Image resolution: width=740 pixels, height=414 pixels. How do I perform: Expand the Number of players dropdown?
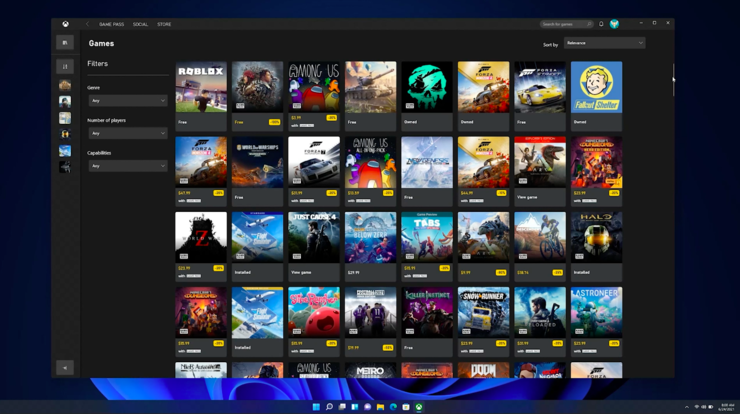click(x=127, y=133)
